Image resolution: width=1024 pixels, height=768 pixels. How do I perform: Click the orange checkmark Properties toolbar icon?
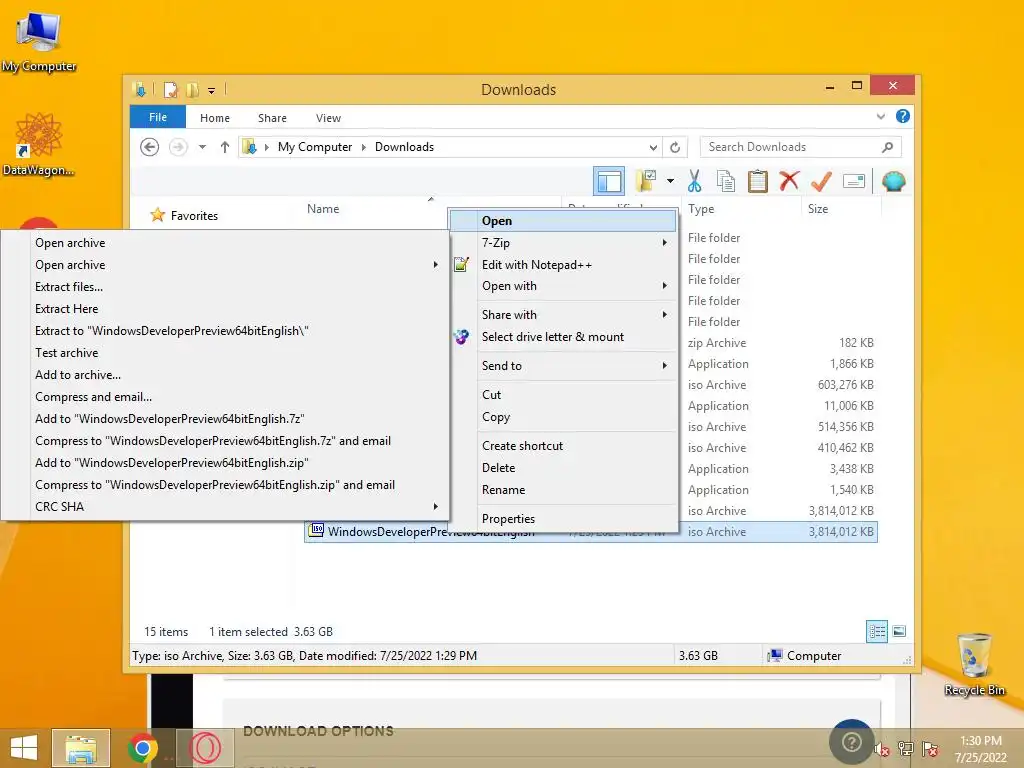(821, 181)
